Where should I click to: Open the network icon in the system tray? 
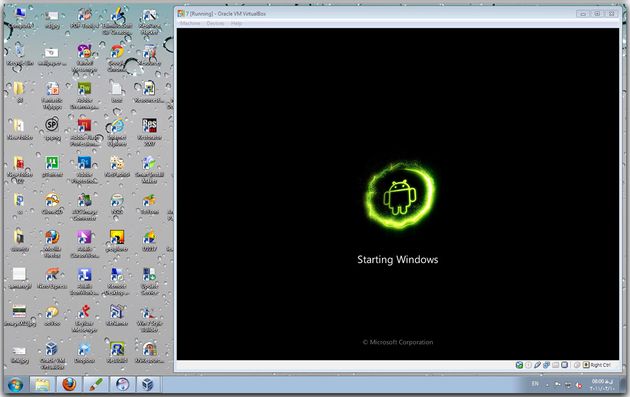coord(568,385)
